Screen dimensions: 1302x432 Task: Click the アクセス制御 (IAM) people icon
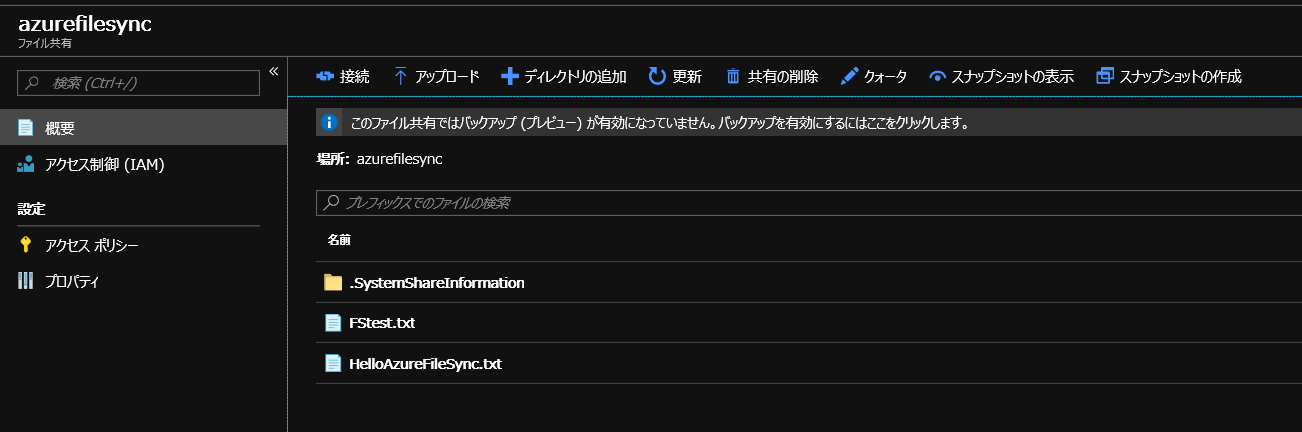coord(26,164)
